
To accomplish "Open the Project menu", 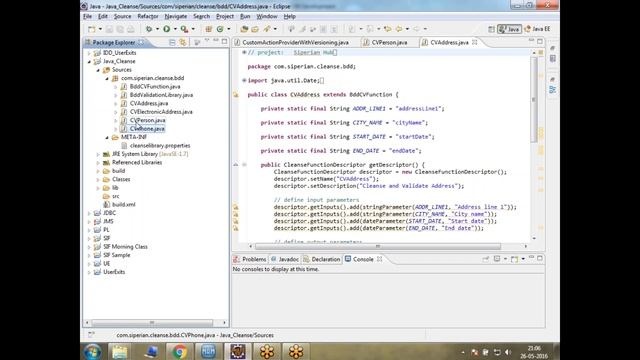I will [x=224, y=16].
